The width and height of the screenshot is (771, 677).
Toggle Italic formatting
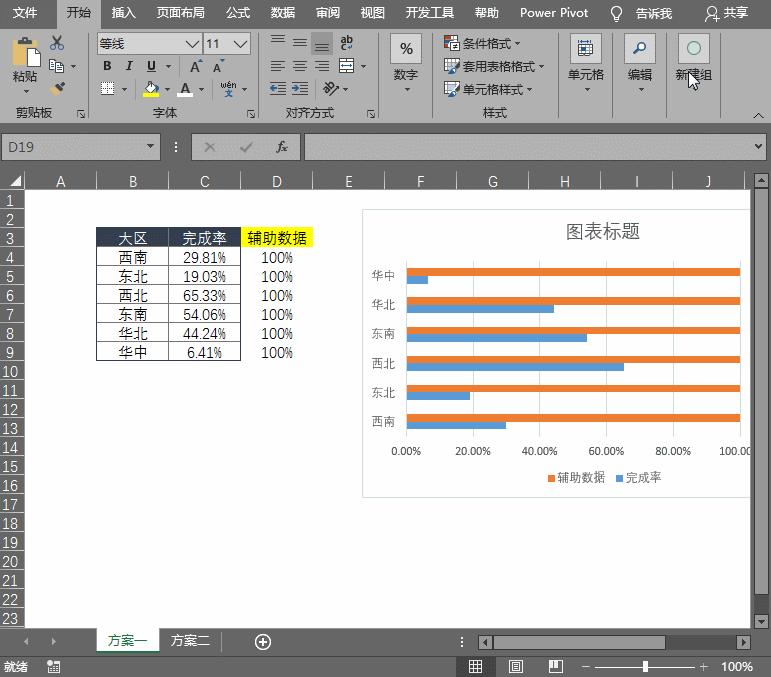[129, 66]
